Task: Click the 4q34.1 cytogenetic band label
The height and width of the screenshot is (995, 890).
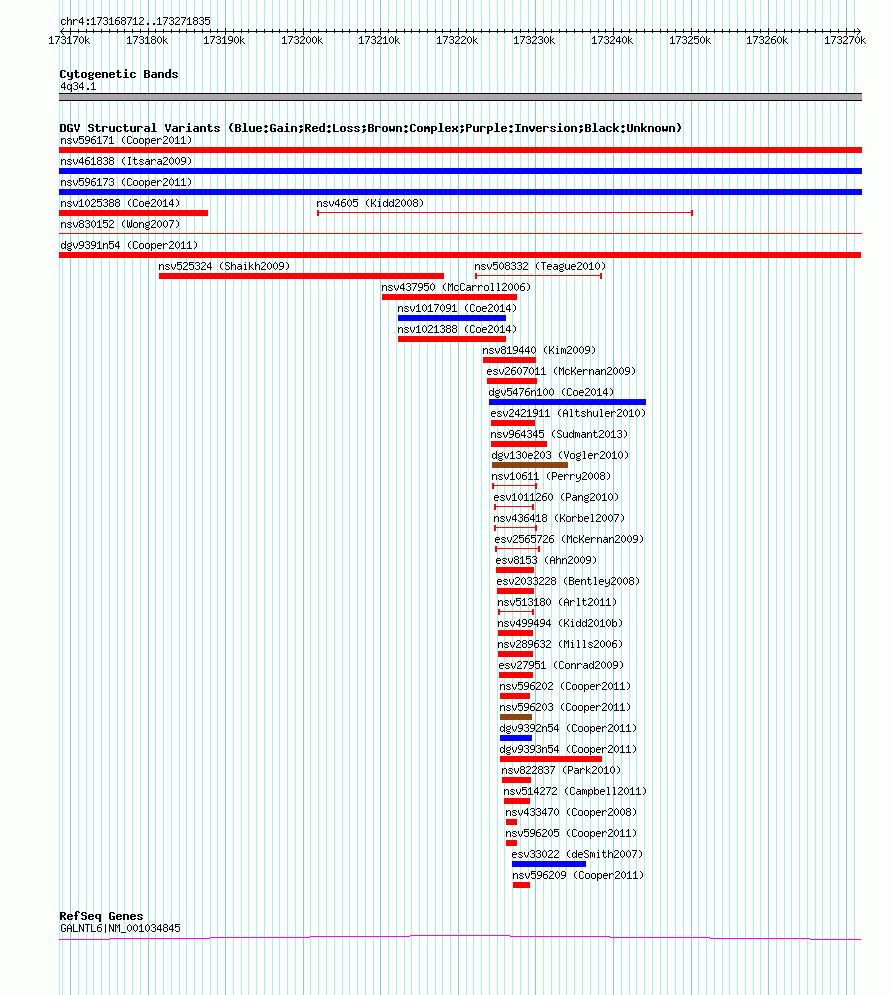Action: tap(78, 86)
